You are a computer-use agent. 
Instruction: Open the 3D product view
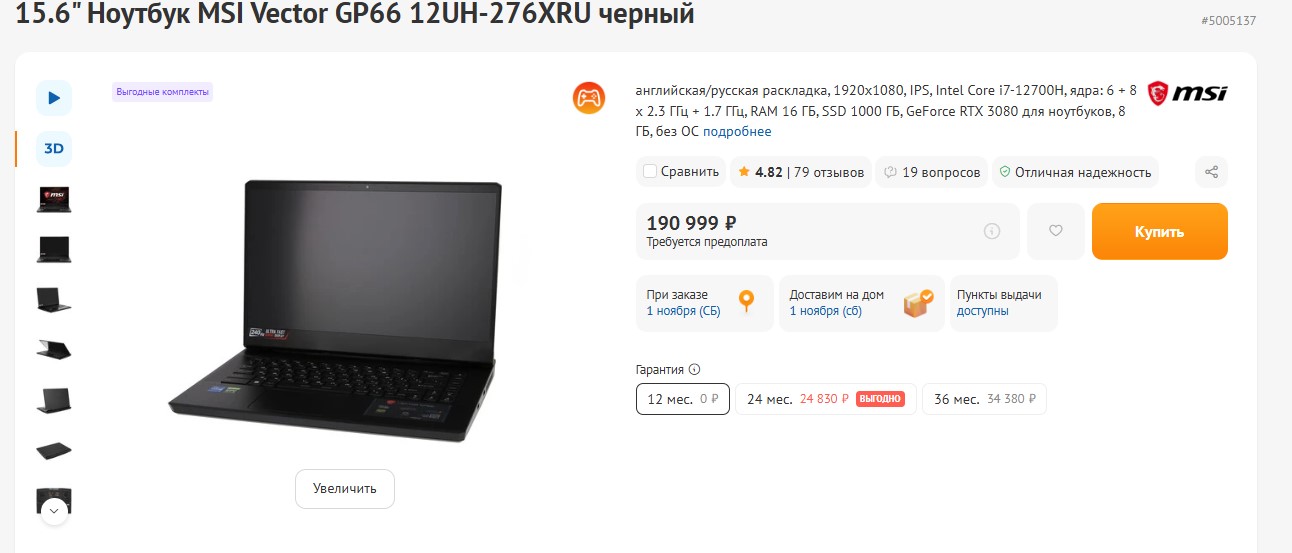point(54,149)
